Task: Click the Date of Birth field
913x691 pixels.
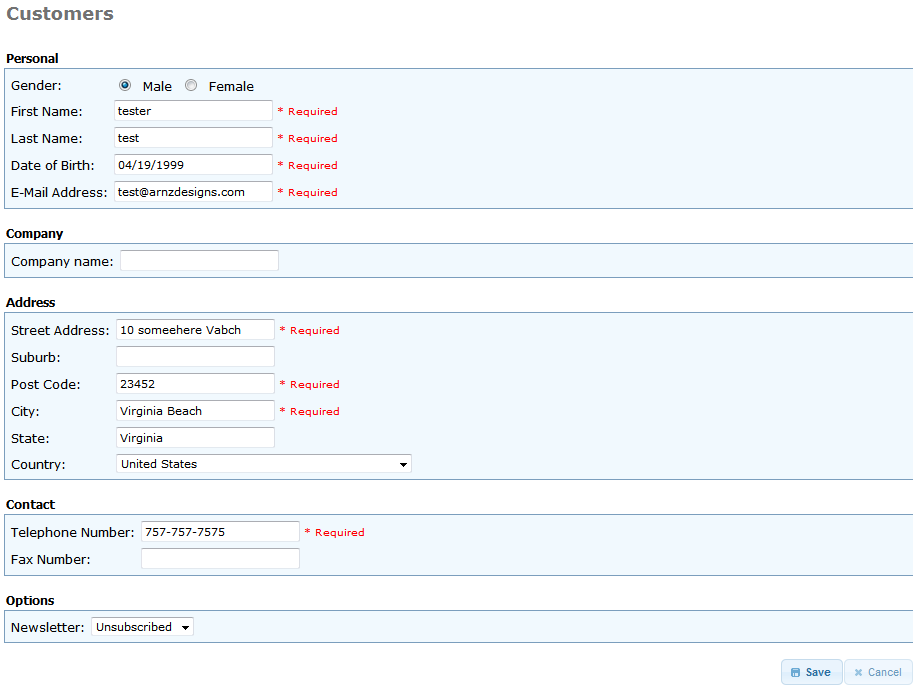Action: point(193,165)
